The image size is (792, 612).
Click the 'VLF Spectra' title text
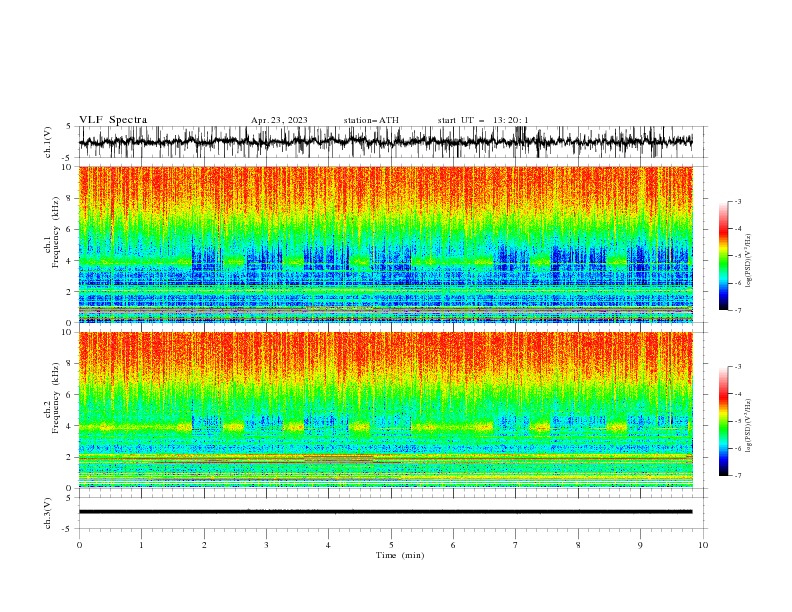coord(113,120)
